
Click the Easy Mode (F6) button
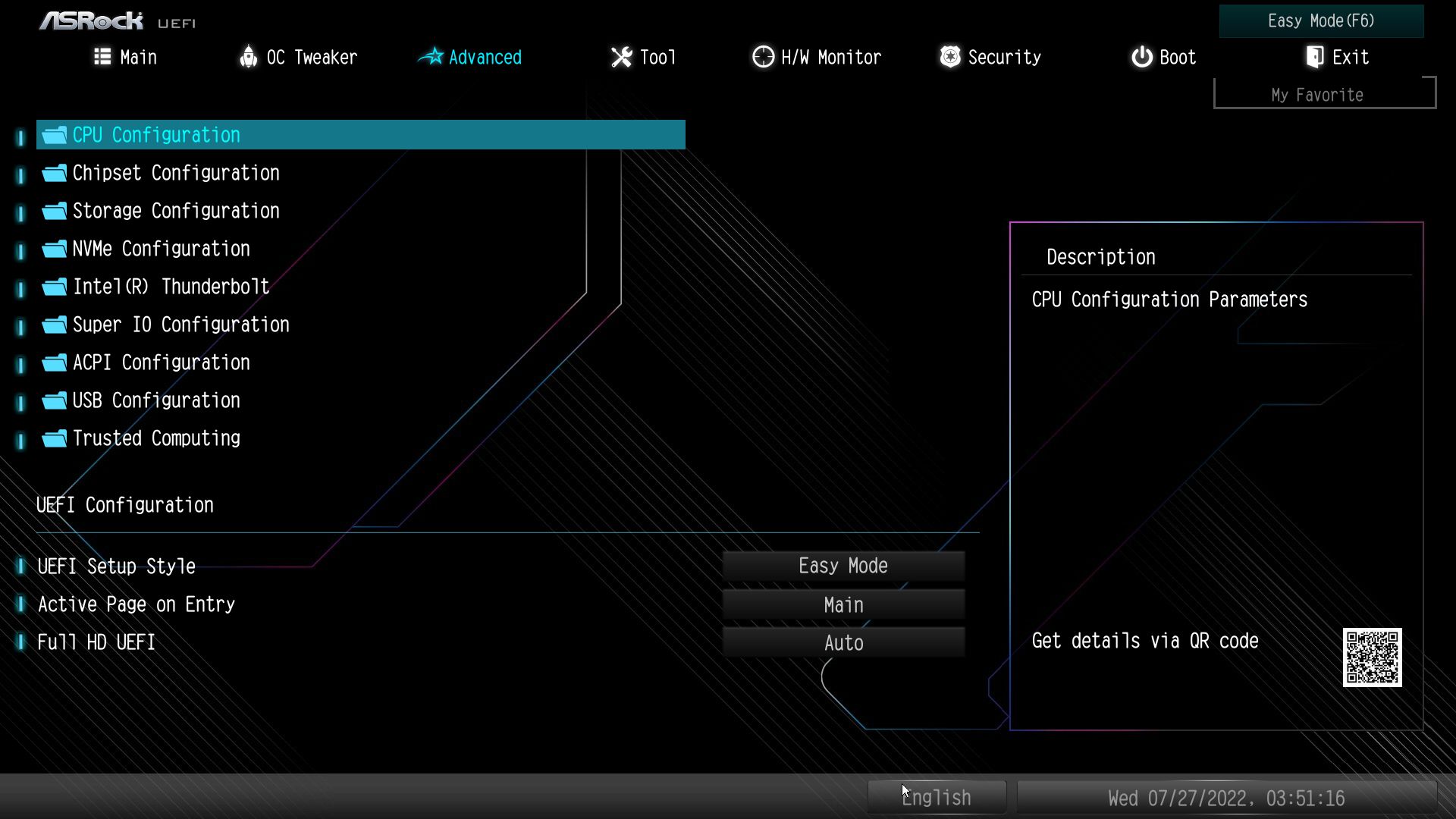[1321, 21]
